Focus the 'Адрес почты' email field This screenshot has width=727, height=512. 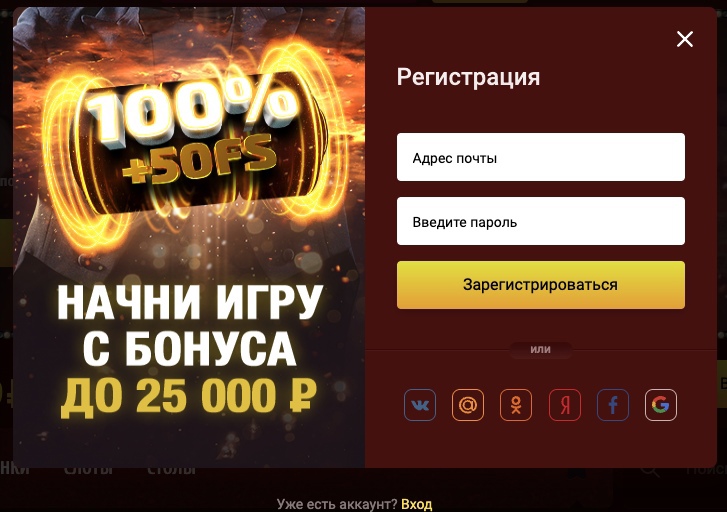[541, 157]
